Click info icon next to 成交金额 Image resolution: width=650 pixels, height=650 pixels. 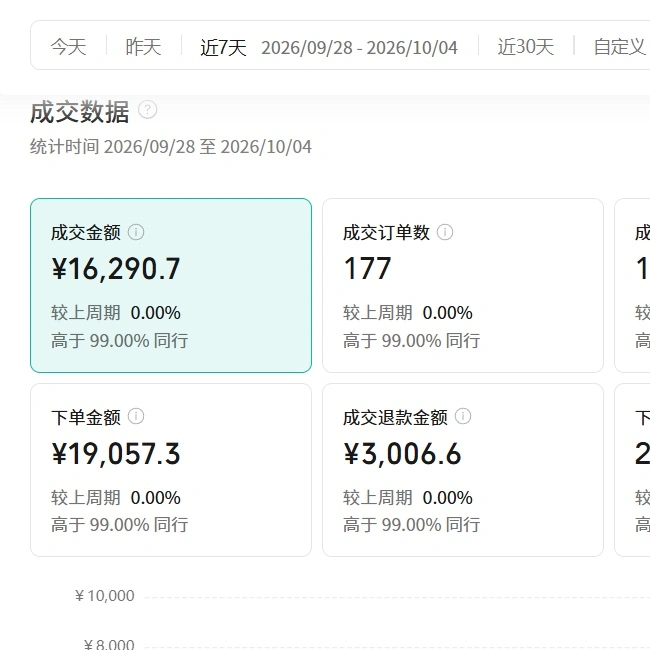pyautogui.click(x=136, y=232)
